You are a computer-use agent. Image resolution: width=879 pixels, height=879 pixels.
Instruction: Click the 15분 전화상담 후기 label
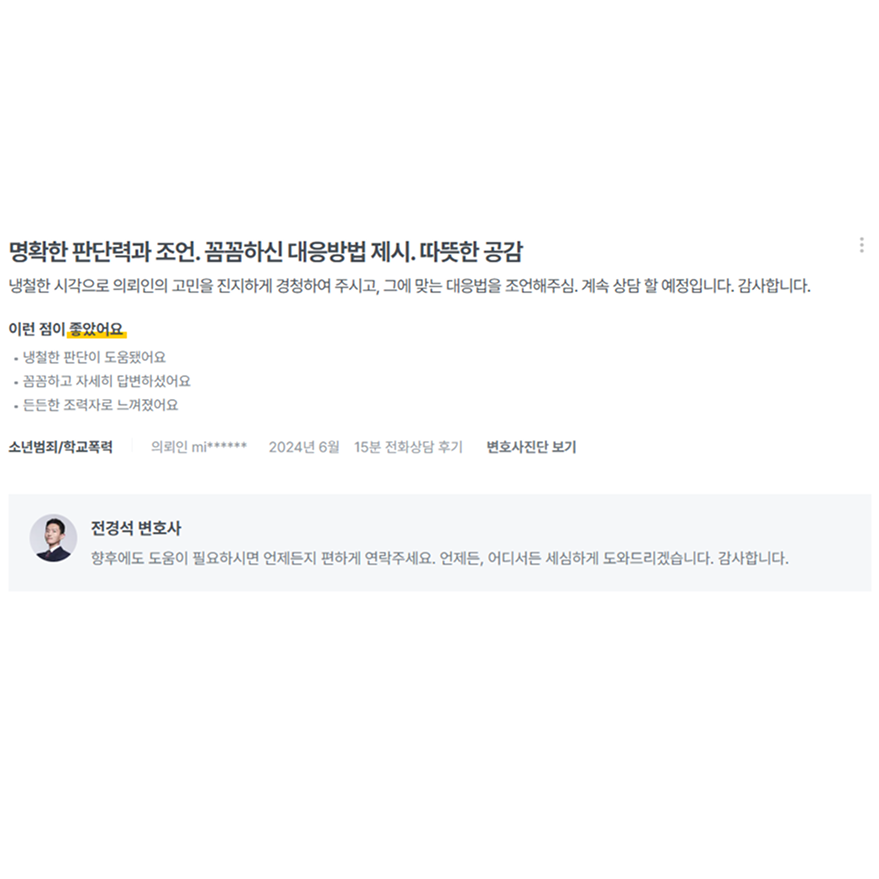click(408, 447)
